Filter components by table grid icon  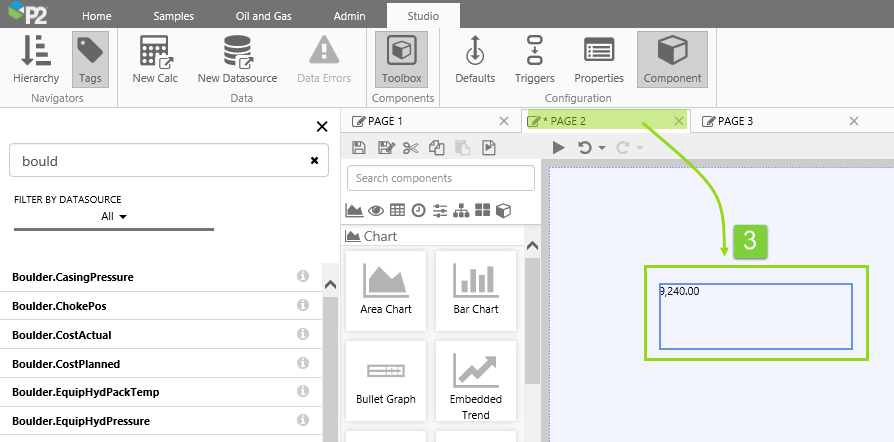coord(397,210)
